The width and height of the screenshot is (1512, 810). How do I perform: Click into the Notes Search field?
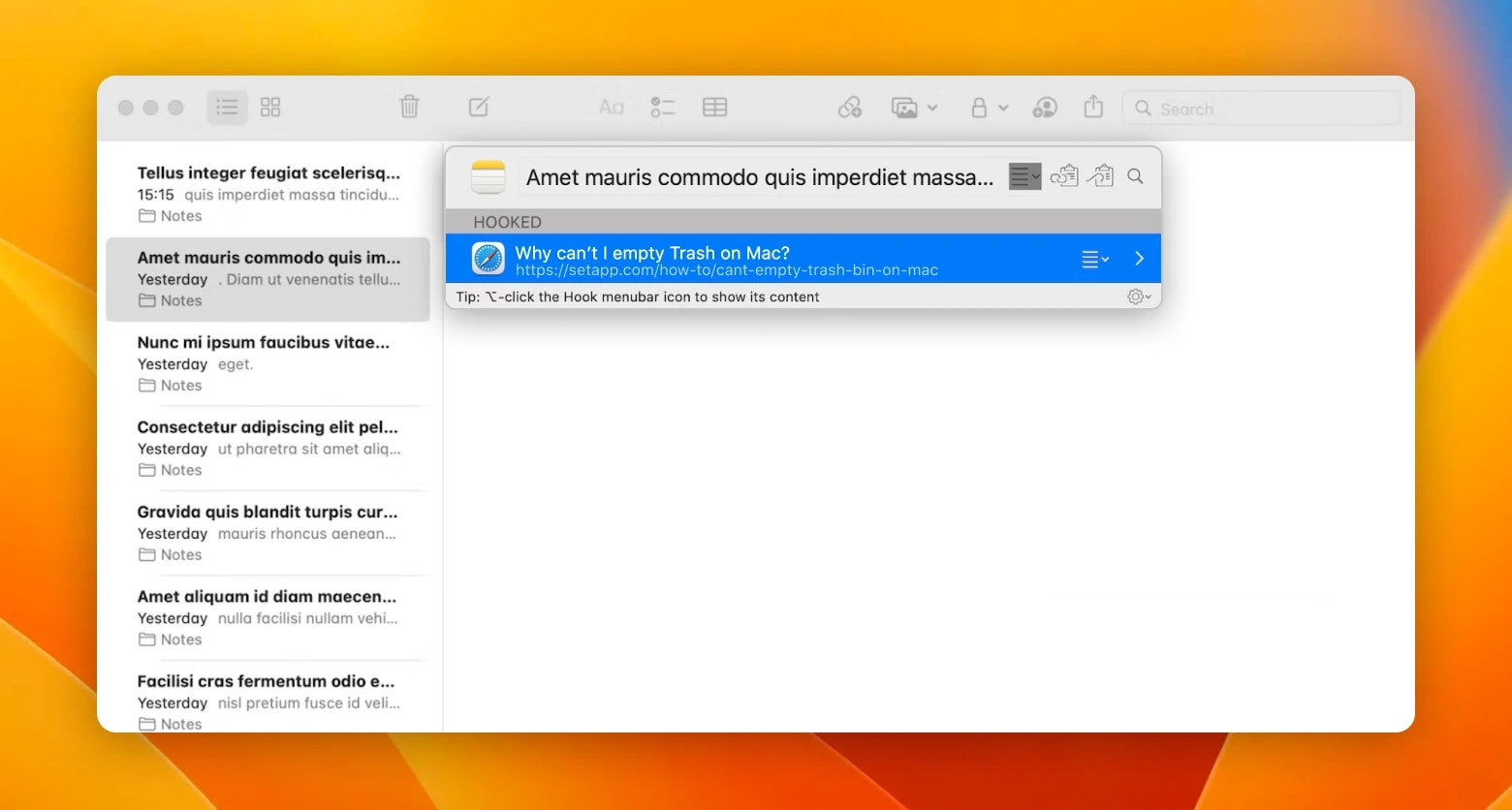[1261, 109]
